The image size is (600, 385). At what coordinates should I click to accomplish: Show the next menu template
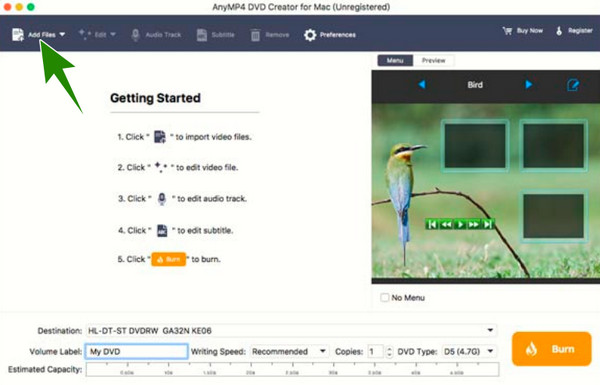[x=528, y=84]
